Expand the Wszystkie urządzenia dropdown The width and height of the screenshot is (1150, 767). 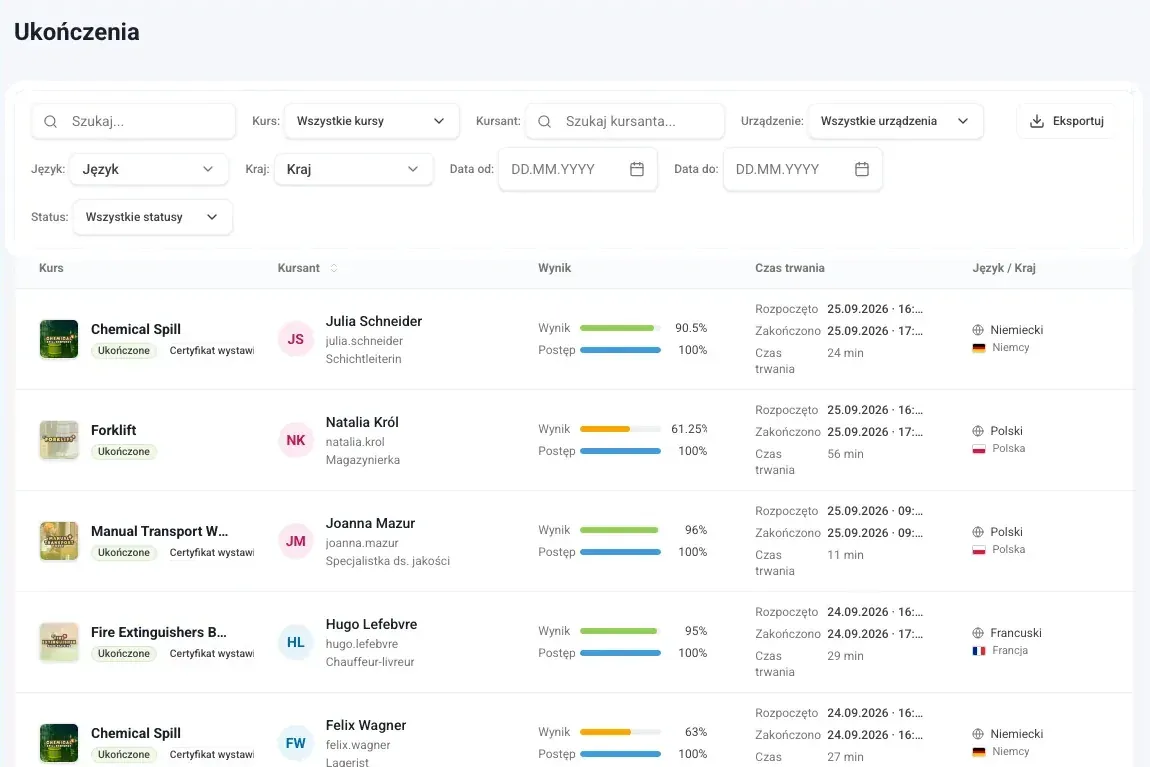895,121
